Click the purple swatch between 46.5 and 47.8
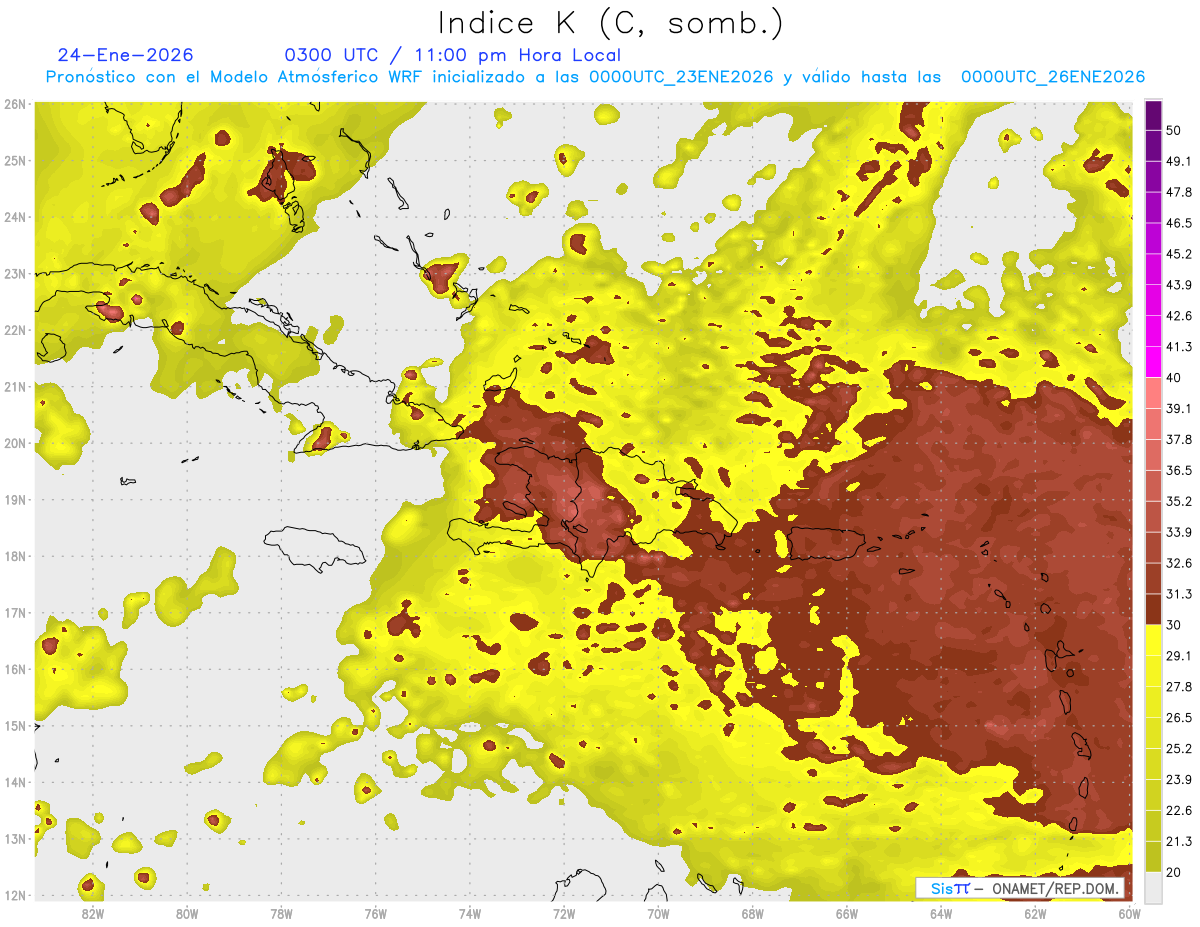1200x927 pixels. pyautogui.click(x=1154, y=207)
